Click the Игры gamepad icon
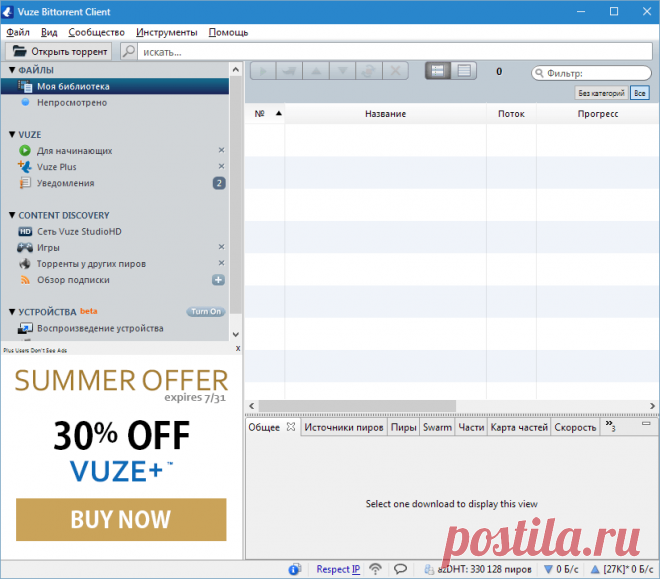This screenshot has width=660, height=579. pos(25,247)
